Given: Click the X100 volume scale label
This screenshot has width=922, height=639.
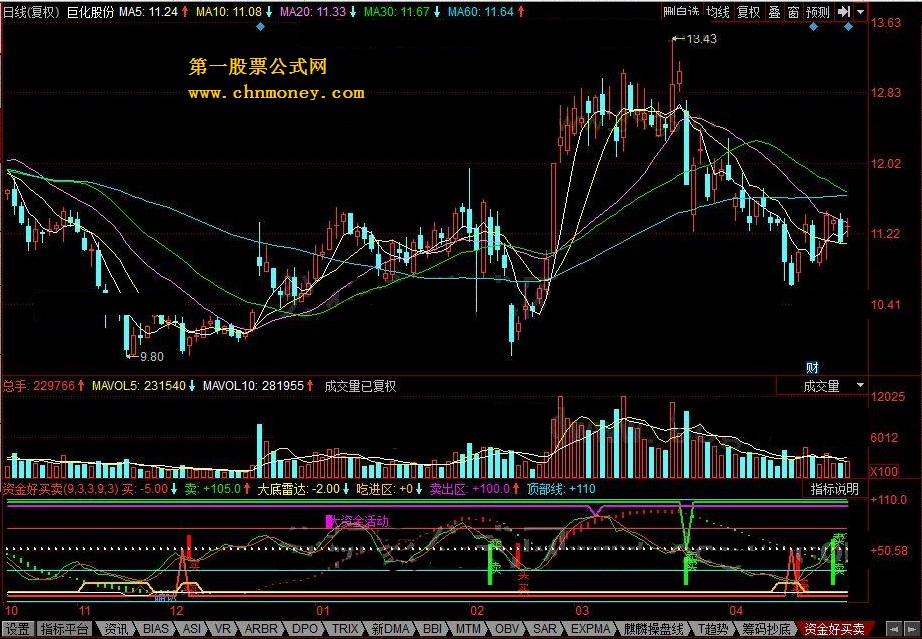Looking at the screenshot, I should [884, 471].
